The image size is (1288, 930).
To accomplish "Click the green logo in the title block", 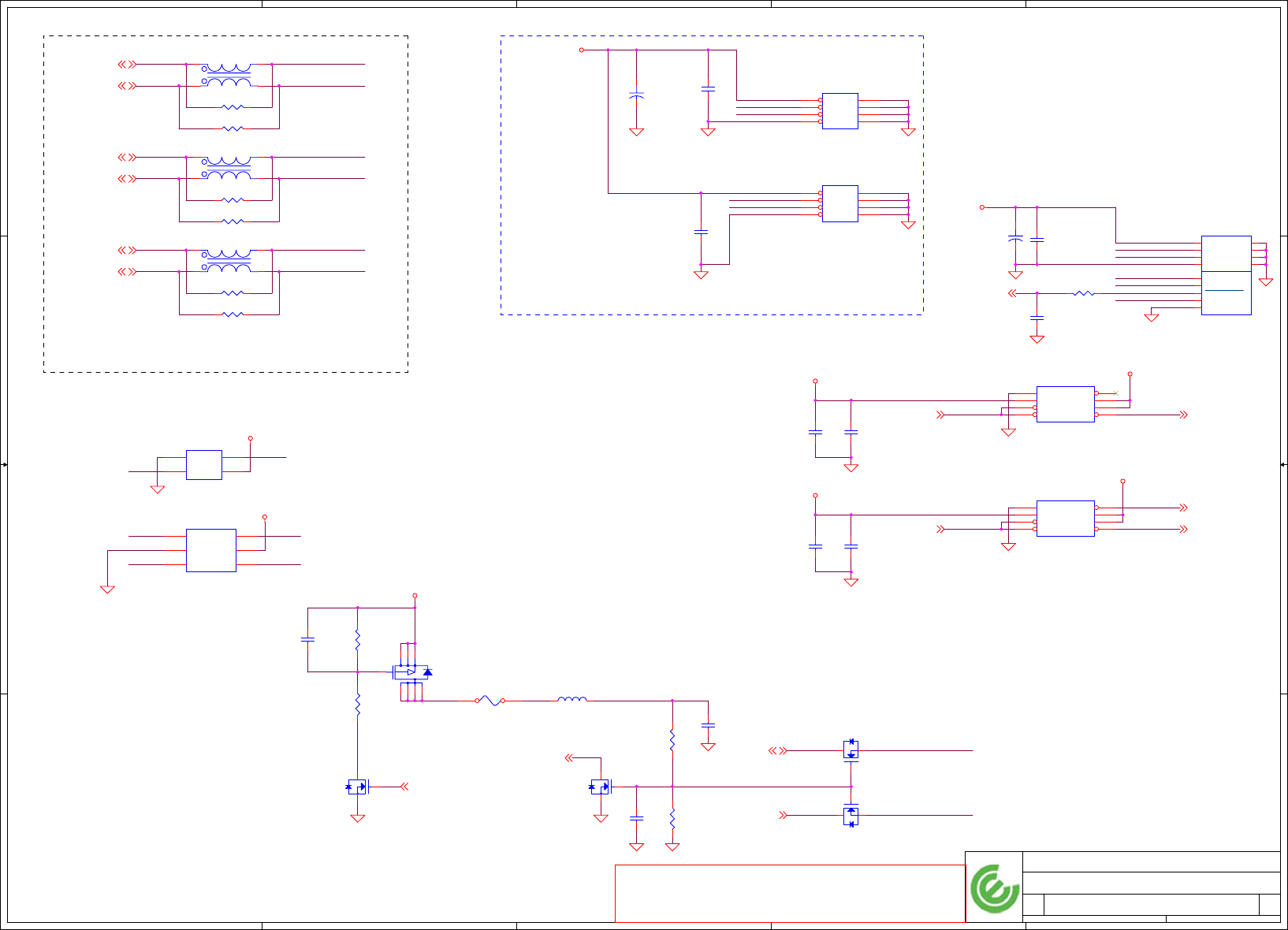I will 995,888.
